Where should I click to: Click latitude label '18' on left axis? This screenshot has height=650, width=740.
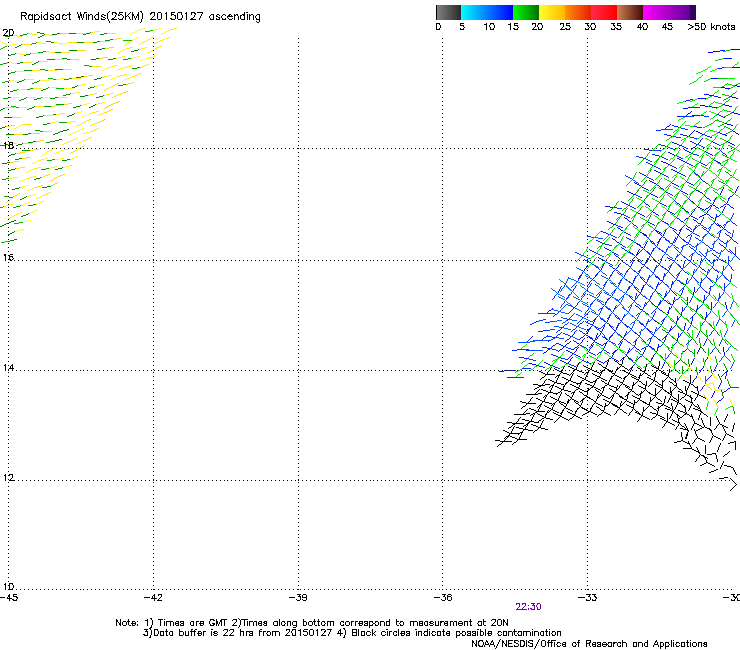(x=8, y=145)
